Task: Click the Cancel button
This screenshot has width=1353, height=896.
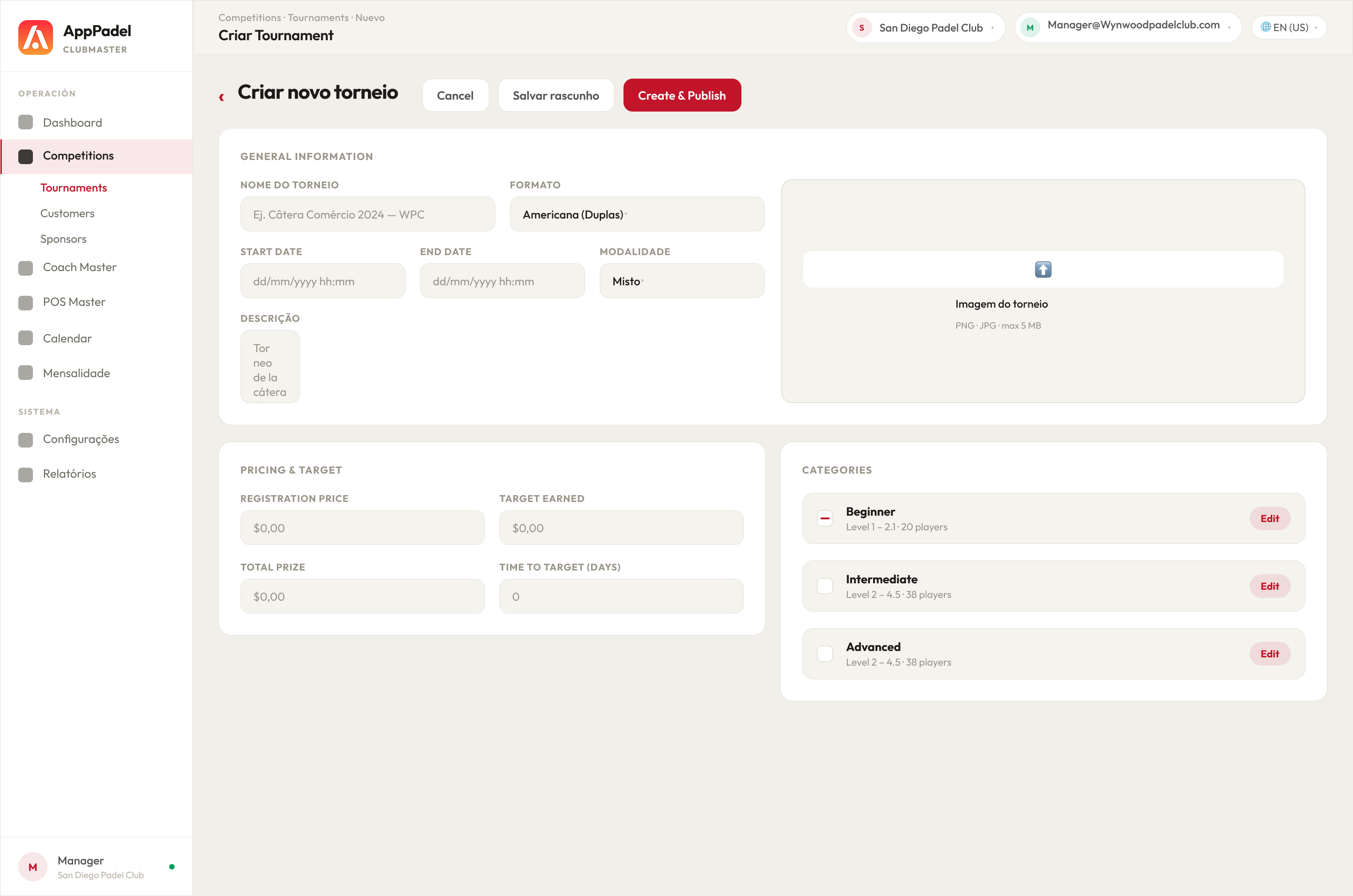Action: [455, 96]
